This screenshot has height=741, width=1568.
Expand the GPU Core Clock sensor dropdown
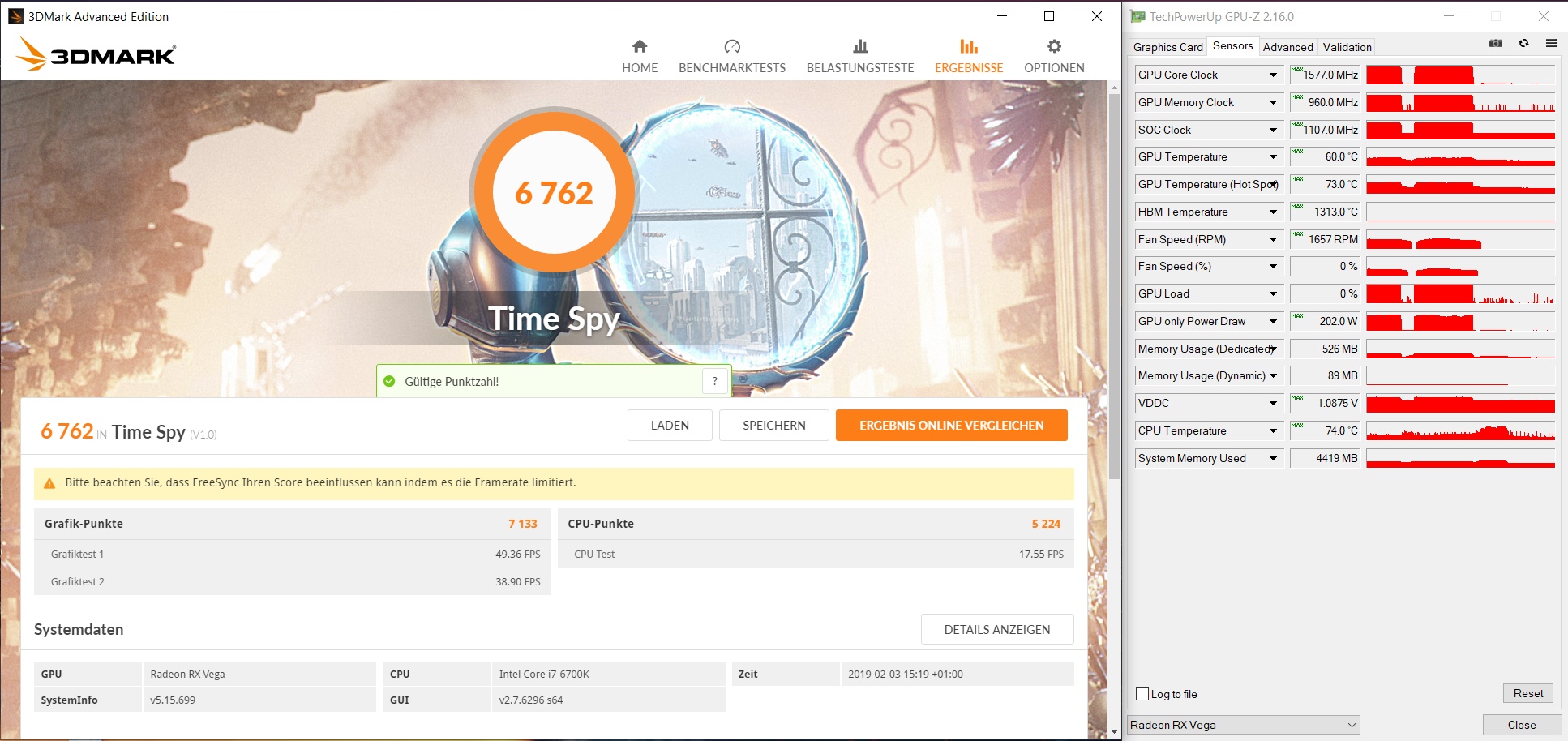[x=1273, y=75]
